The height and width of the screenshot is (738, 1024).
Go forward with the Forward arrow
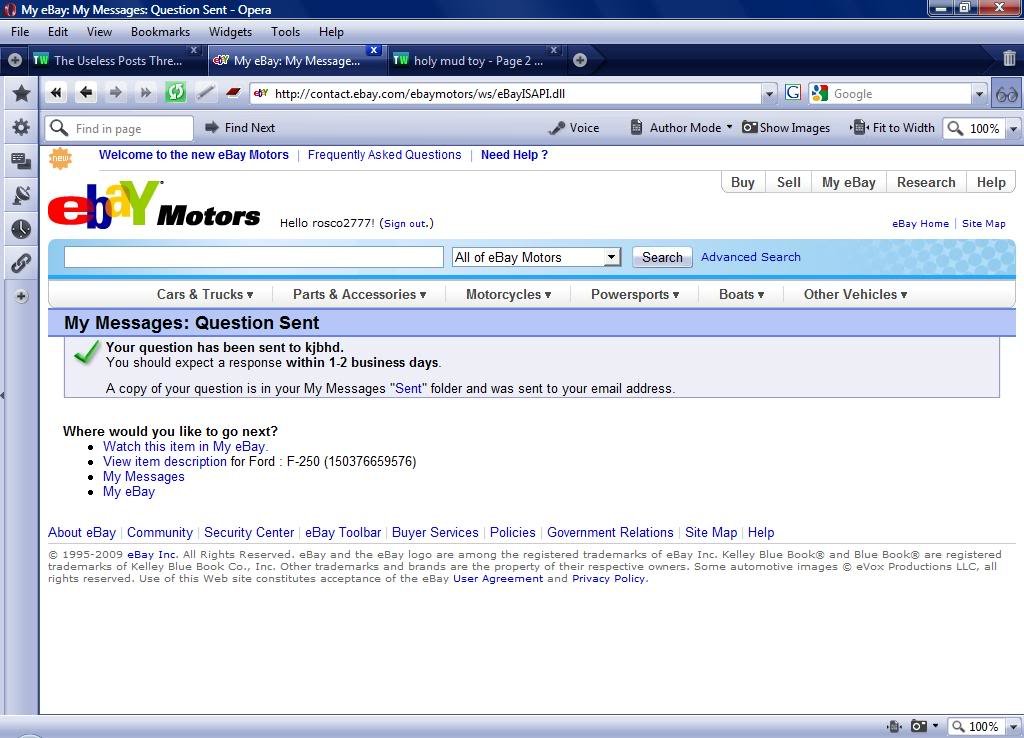click(x=116, y=93)
